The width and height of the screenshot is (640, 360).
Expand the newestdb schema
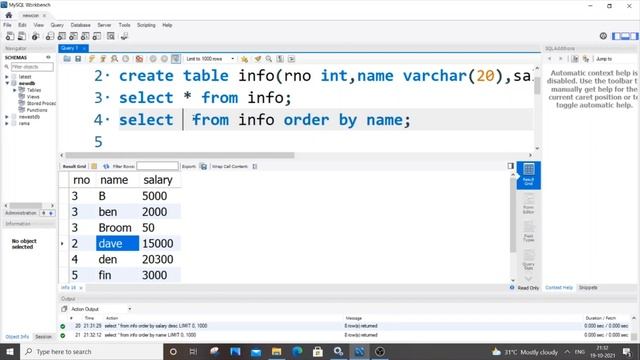click(x=7, y=117)
